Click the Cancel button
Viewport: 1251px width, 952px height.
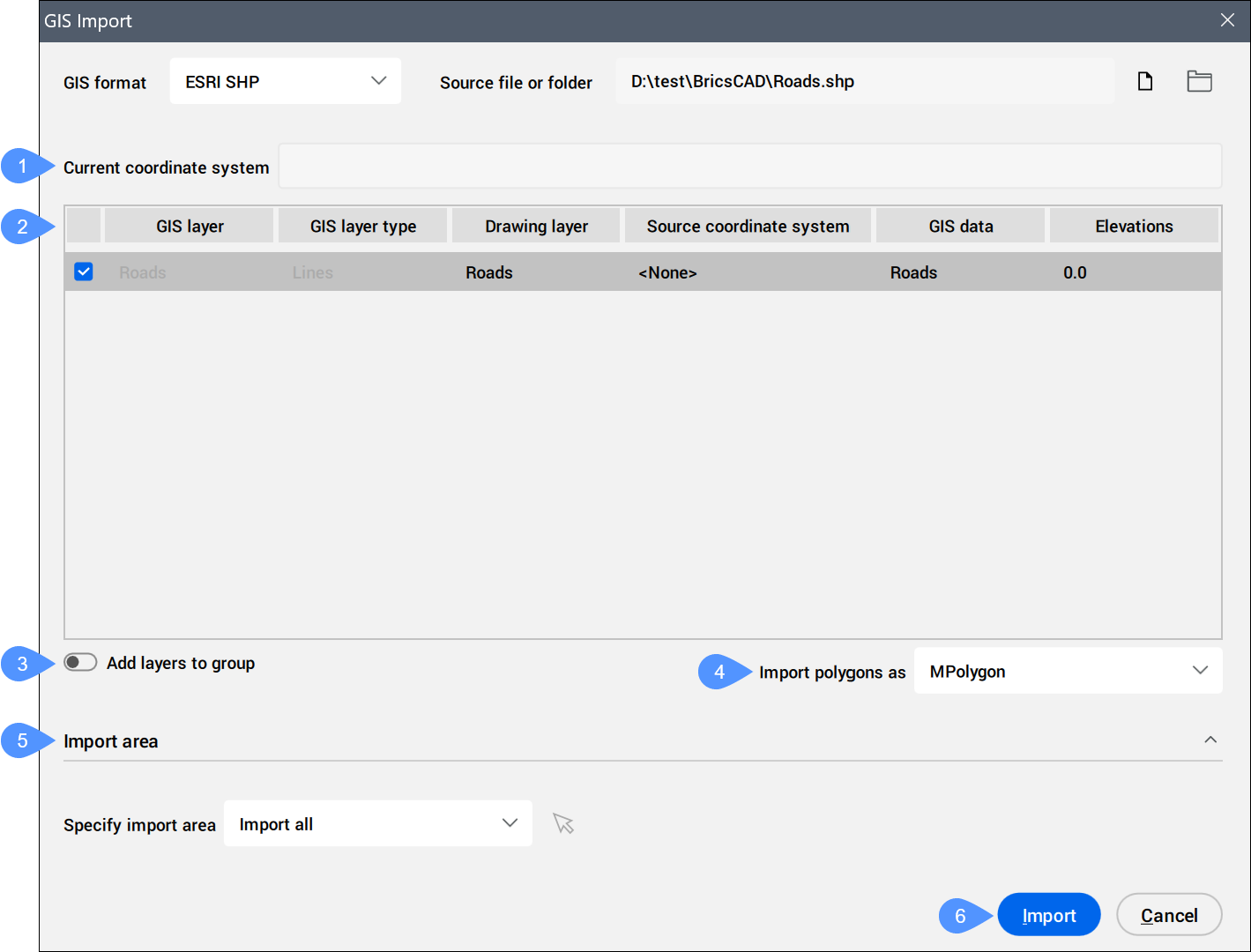[x=1168, y=915]
